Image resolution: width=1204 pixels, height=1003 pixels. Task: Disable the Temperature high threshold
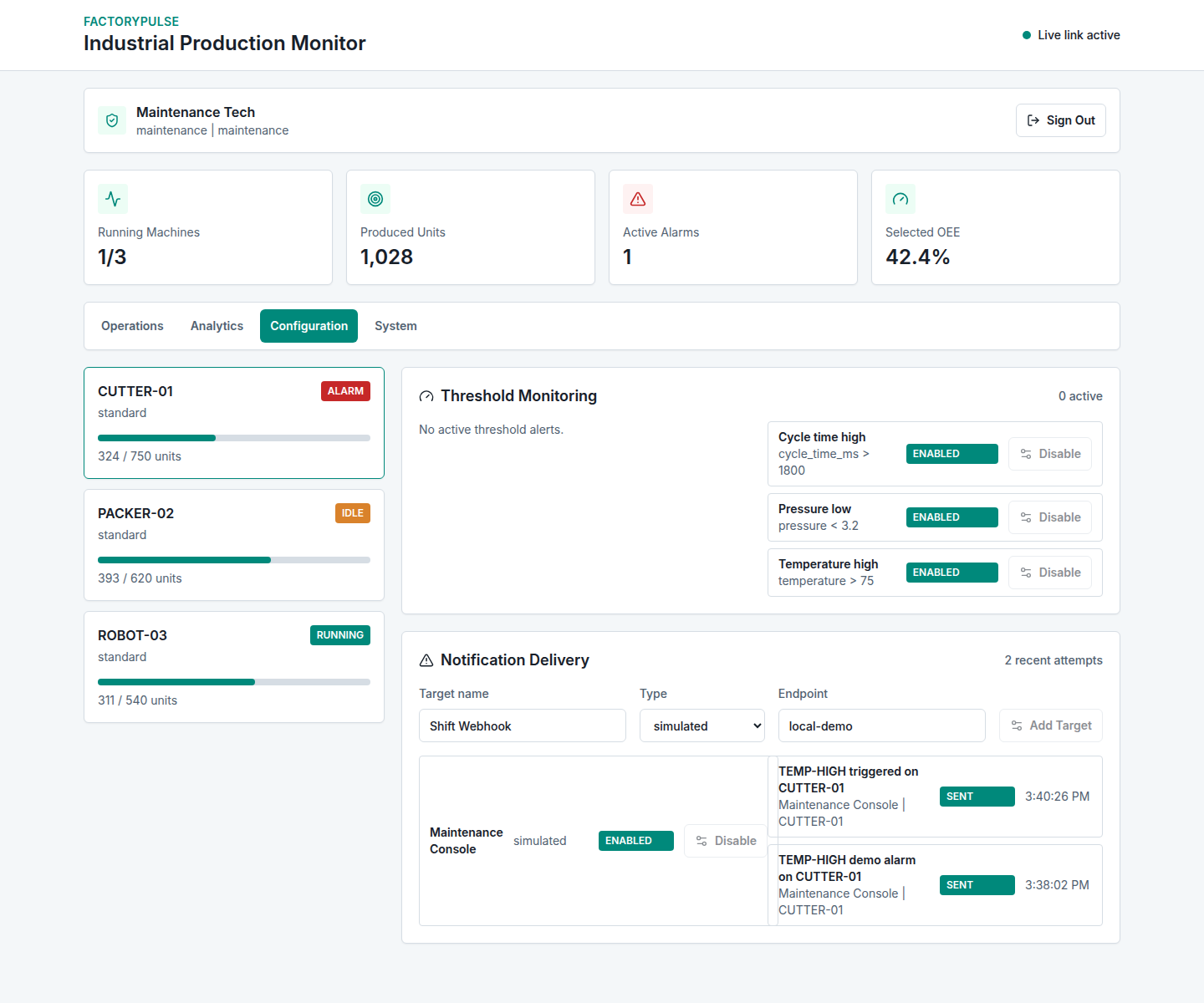1050,573
